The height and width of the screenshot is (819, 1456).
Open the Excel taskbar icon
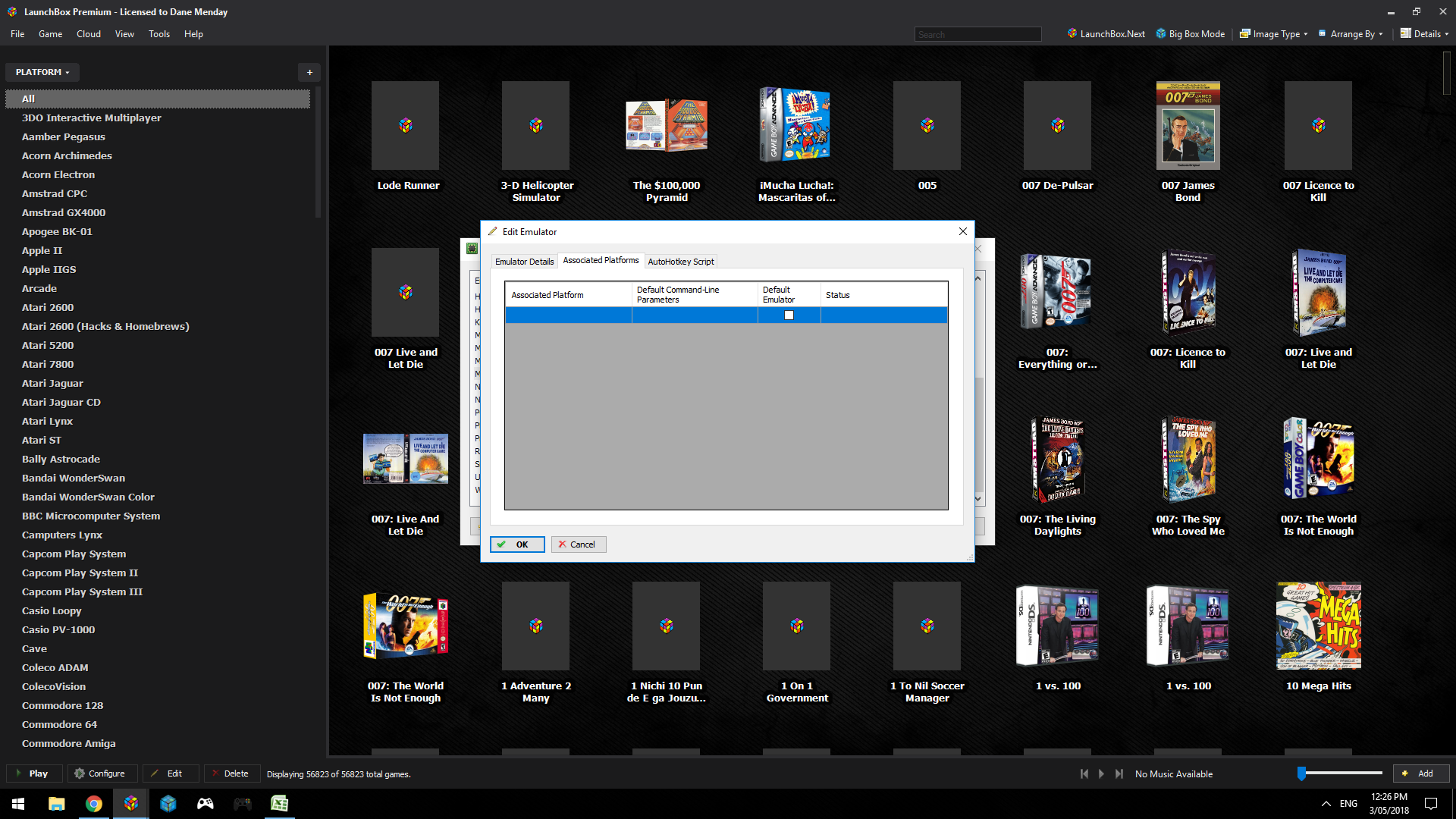[x=279, y=804]
